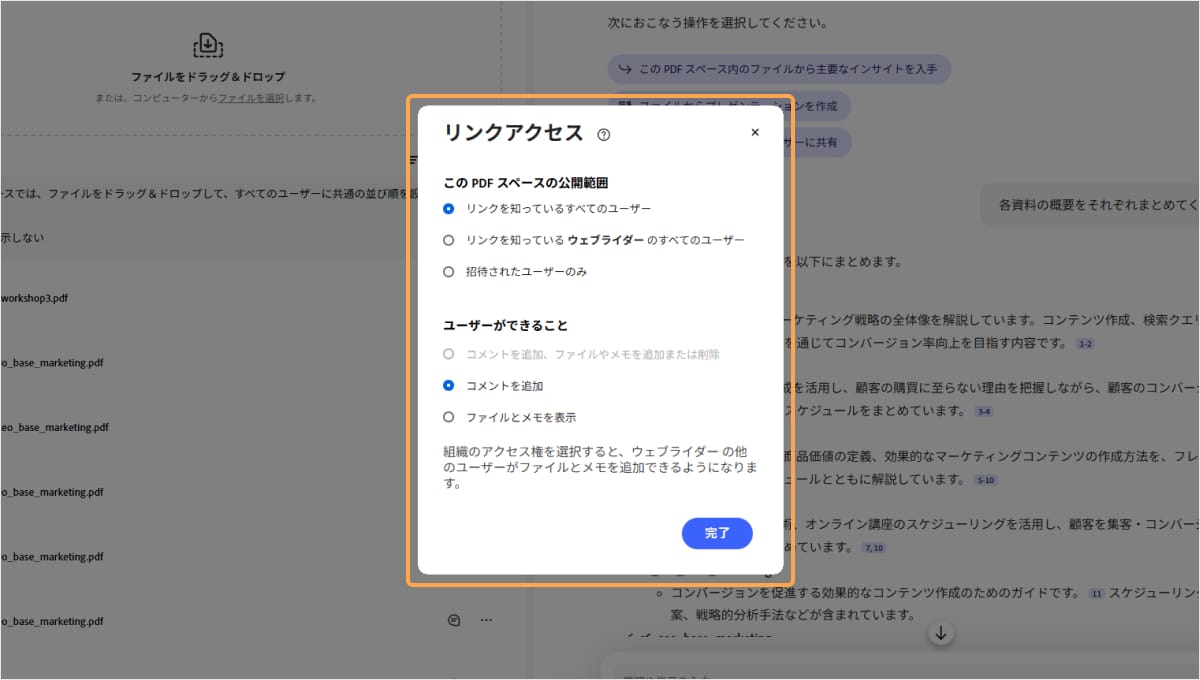
Task: Click citation badge 7,10 in the summary
Action: coord(874,548)
